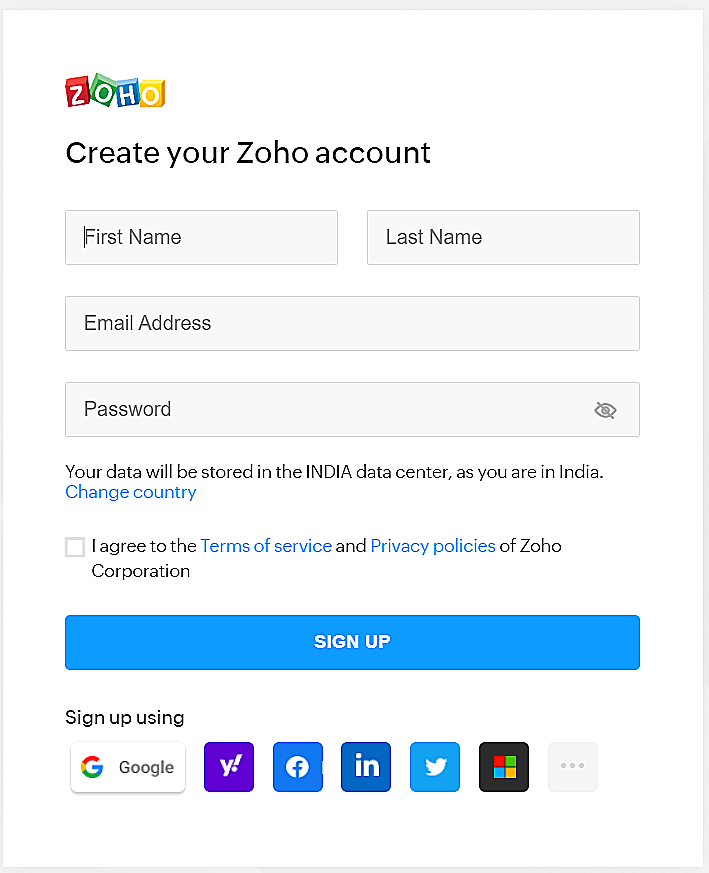Show more sign-up providers

[573, 767]
